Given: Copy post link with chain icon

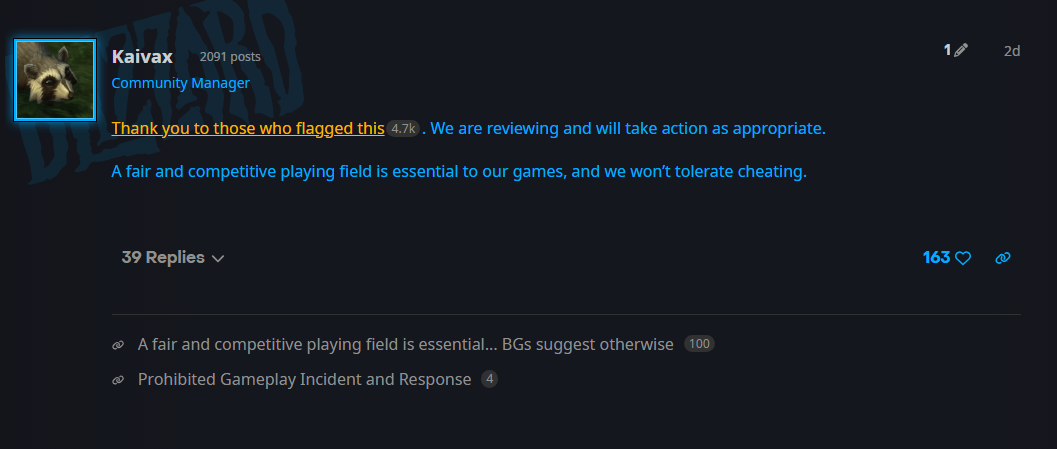Looking at the screenshot, I should click(x=1002, y=258).
